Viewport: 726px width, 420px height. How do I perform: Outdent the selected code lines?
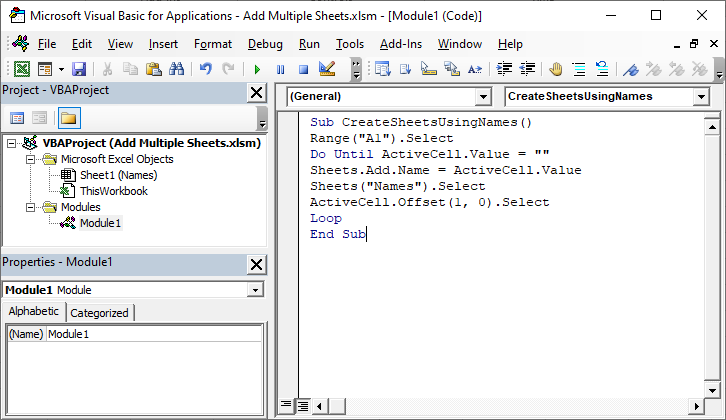click(x=527, y=69)
